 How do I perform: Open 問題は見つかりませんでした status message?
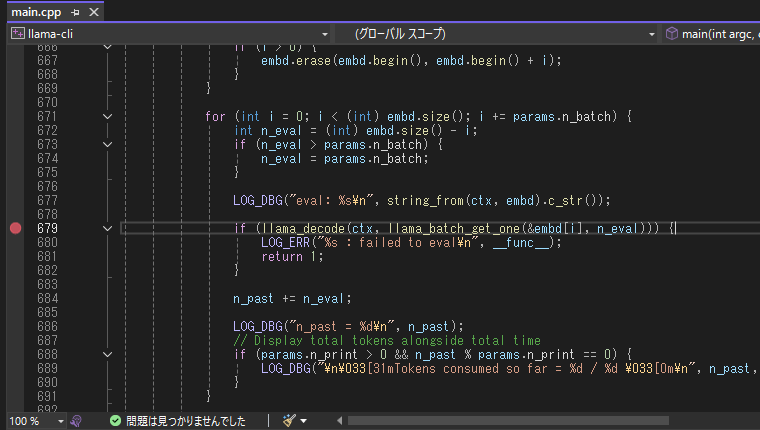click(x=186, y=421)
